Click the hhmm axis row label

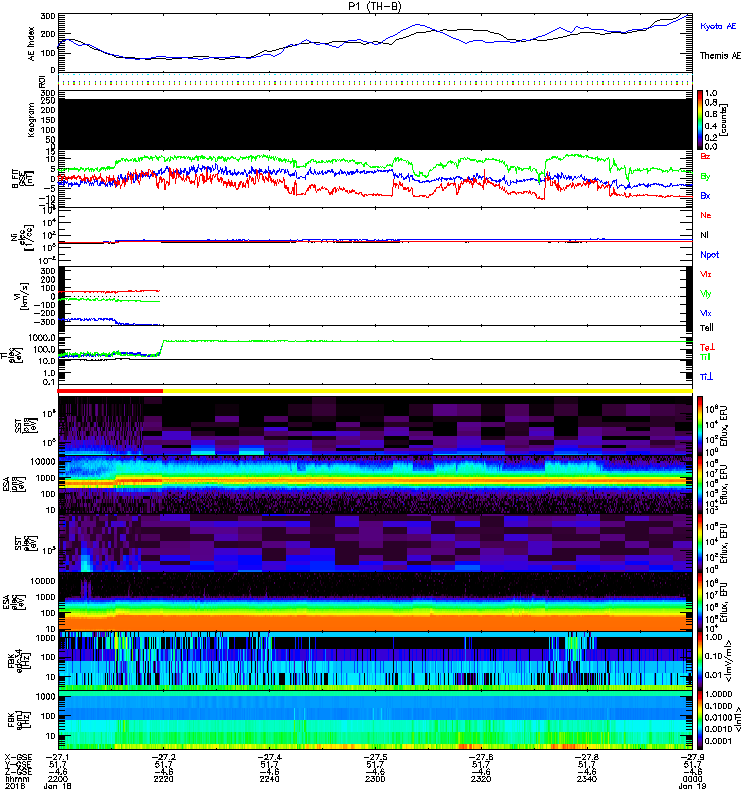coord(17,779)
